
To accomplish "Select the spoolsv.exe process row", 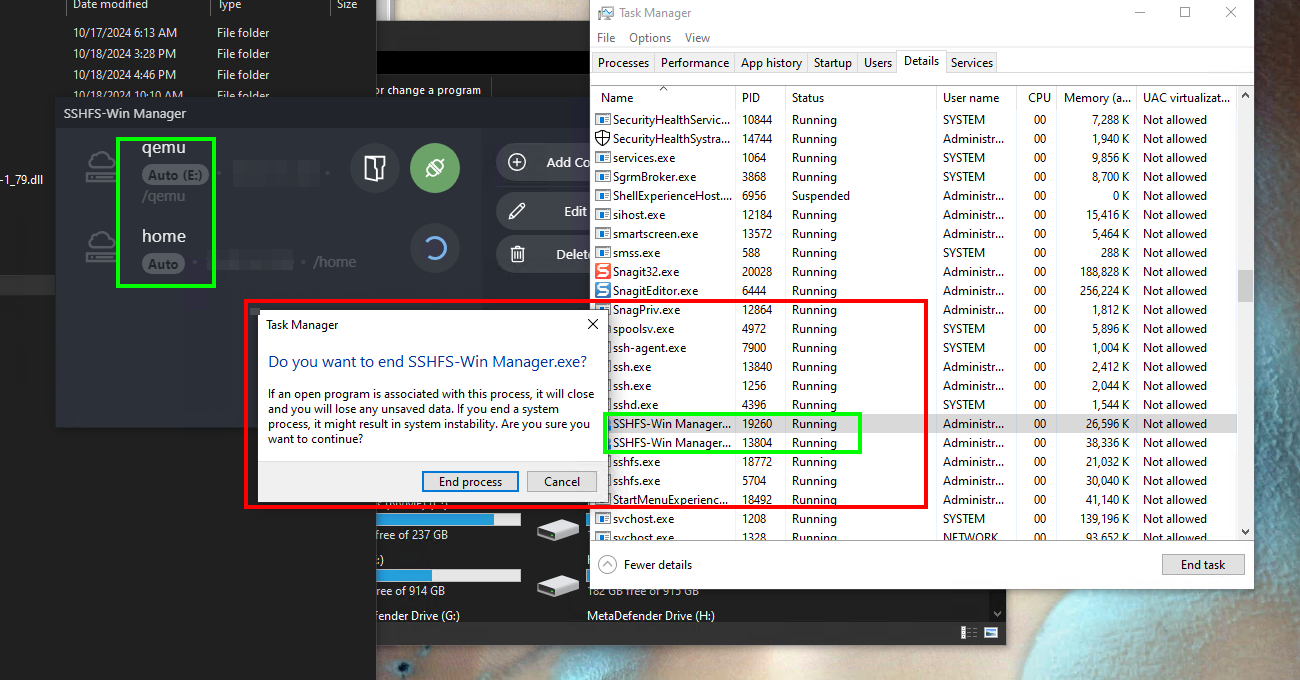I will [915, 328].
